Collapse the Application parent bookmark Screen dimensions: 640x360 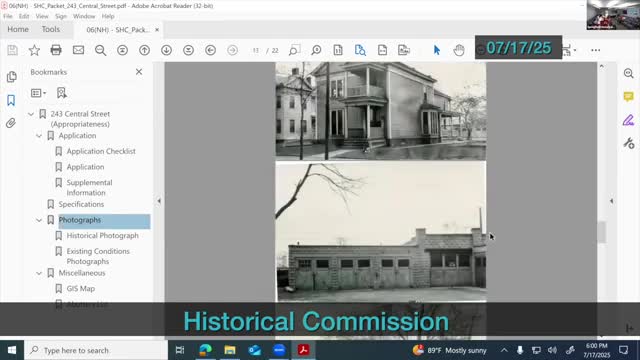click(x=39, y=136)
